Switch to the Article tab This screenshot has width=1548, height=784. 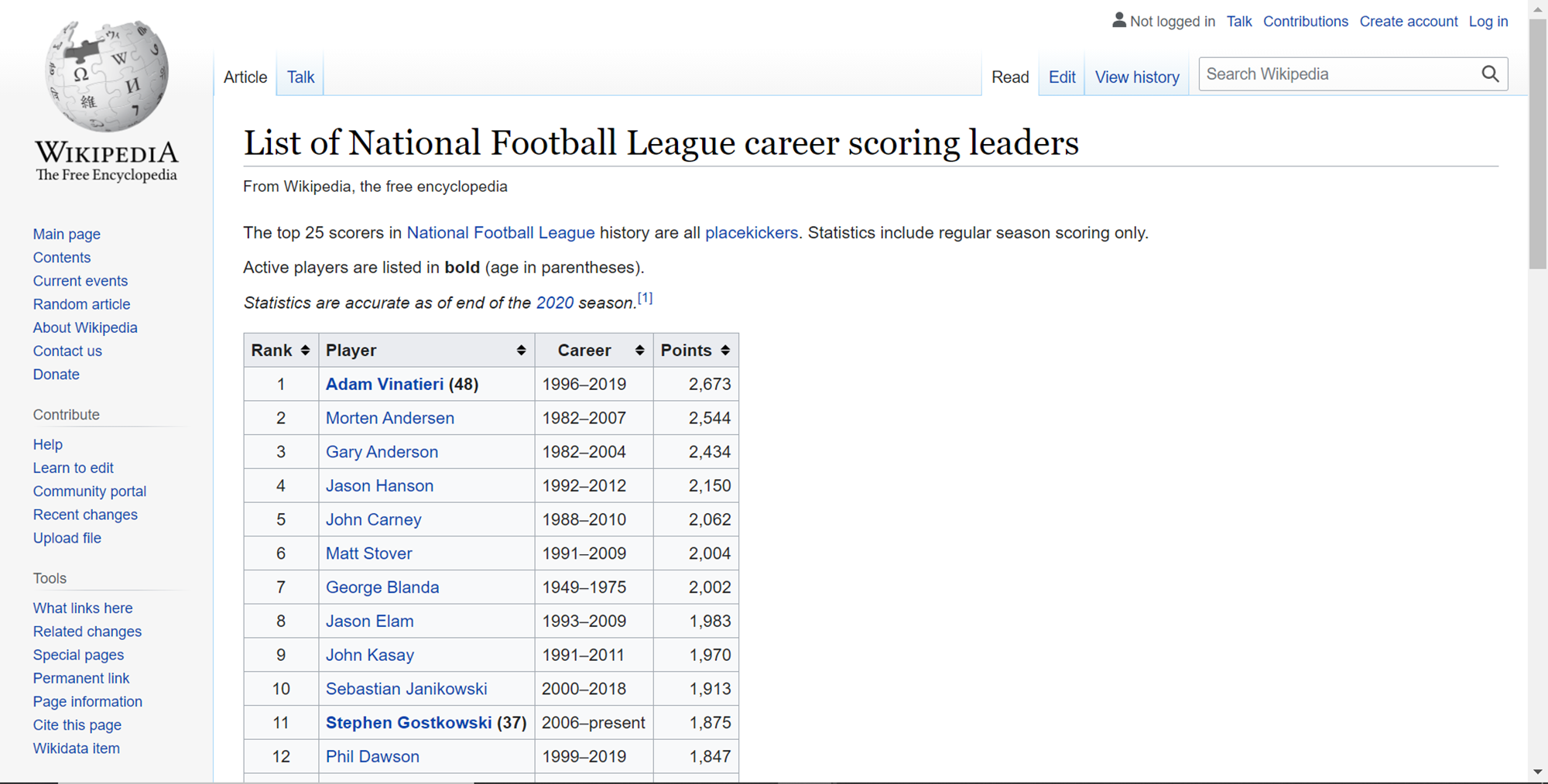(245, 77)
